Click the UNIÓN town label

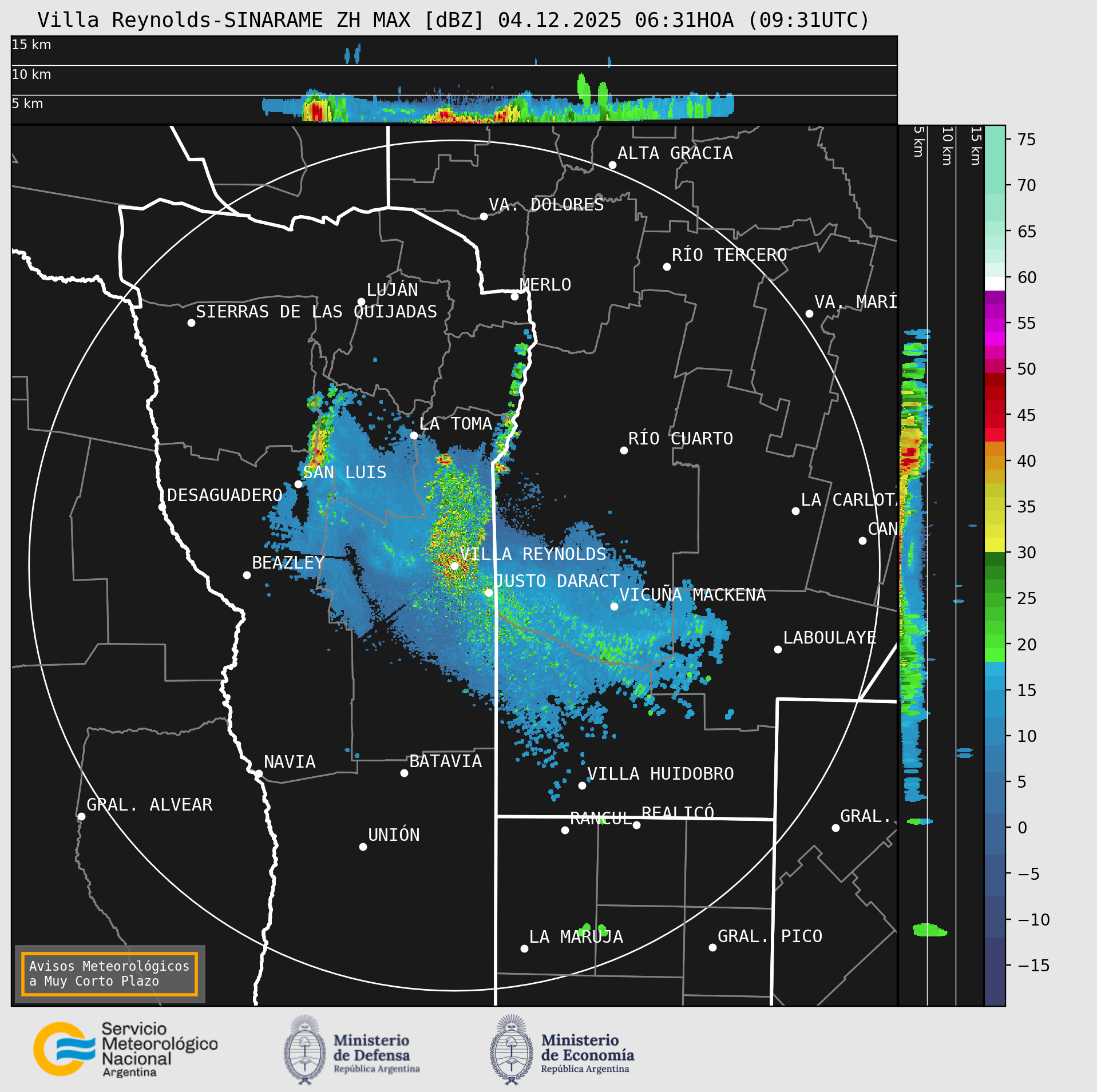click(x=394, y=835)
